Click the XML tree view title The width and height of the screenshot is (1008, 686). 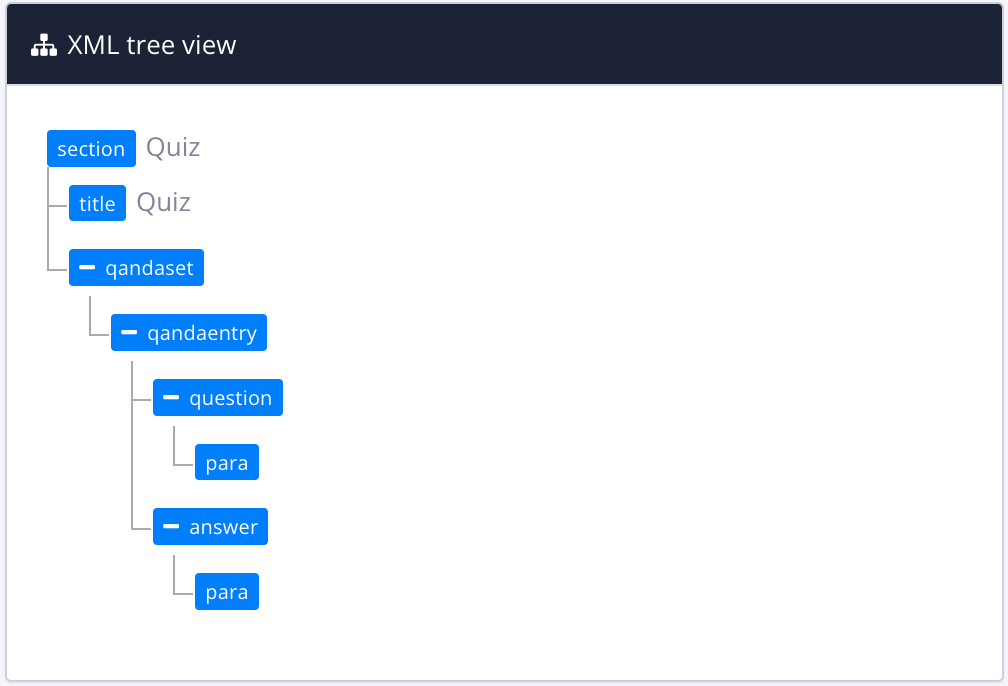click(x=151, y=44)
